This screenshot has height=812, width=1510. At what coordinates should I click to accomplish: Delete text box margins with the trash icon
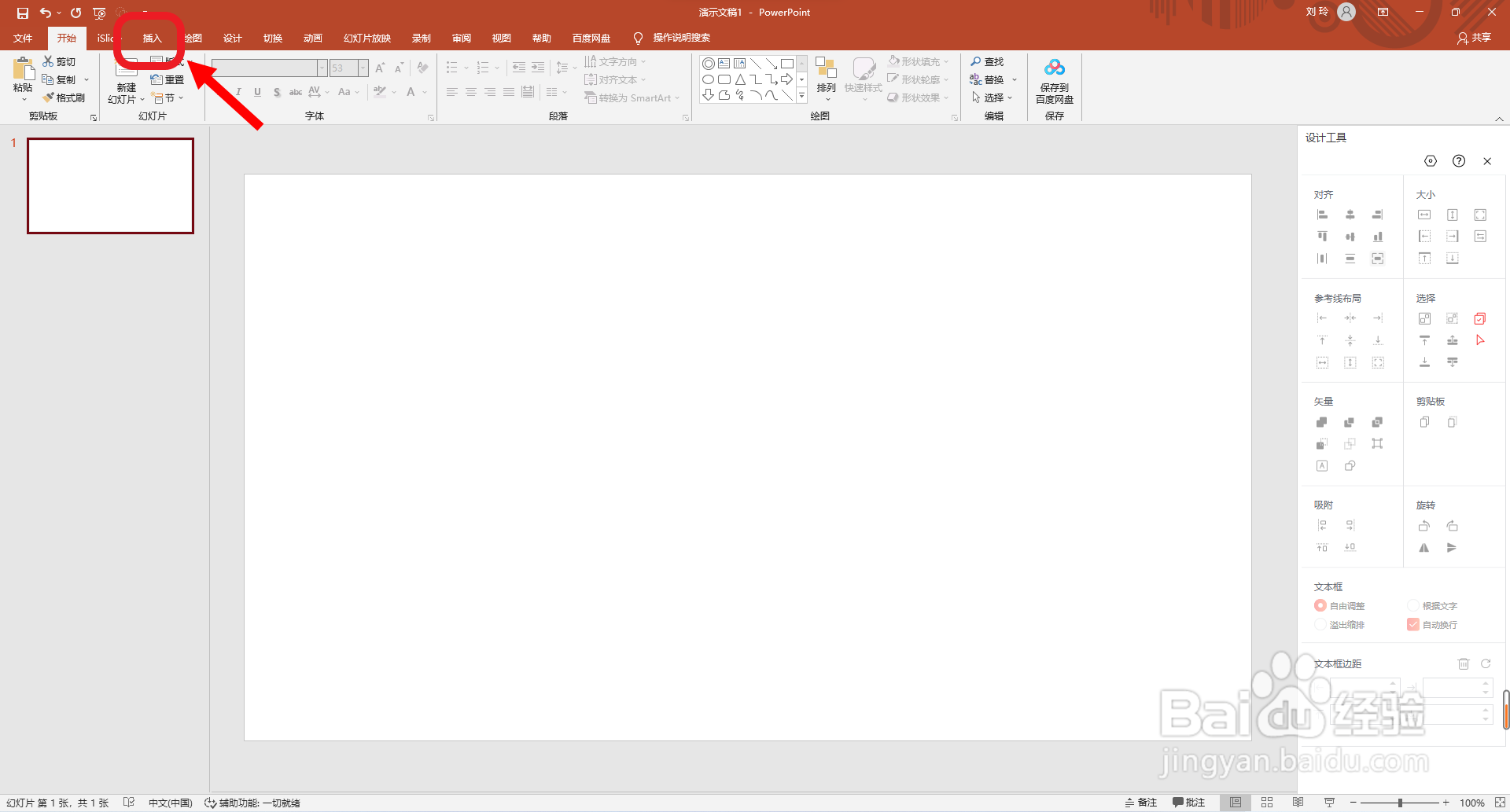tap(1464, 663)
